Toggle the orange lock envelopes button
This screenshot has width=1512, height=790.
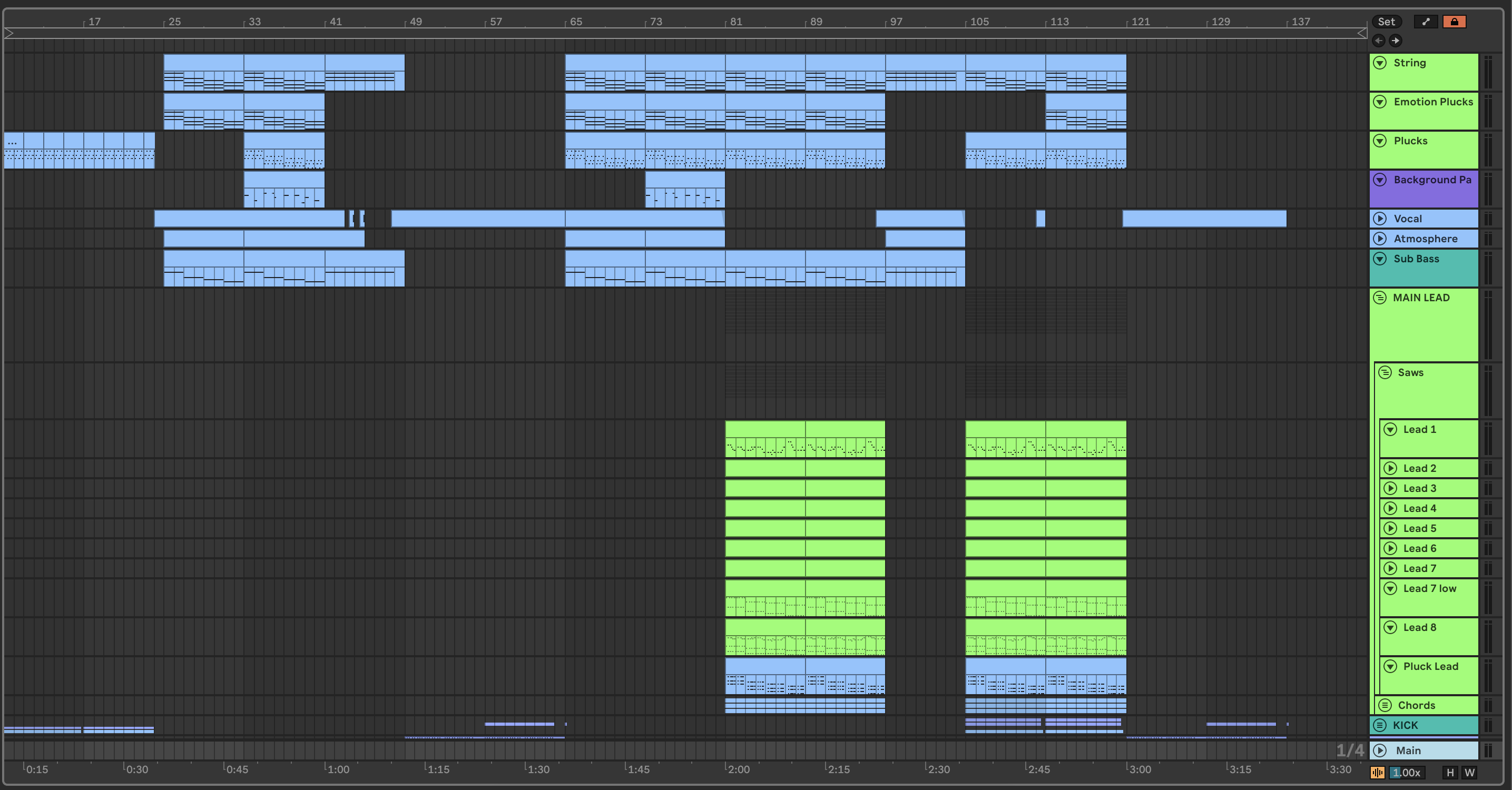pyautogui.click(x=1454, y=22)
